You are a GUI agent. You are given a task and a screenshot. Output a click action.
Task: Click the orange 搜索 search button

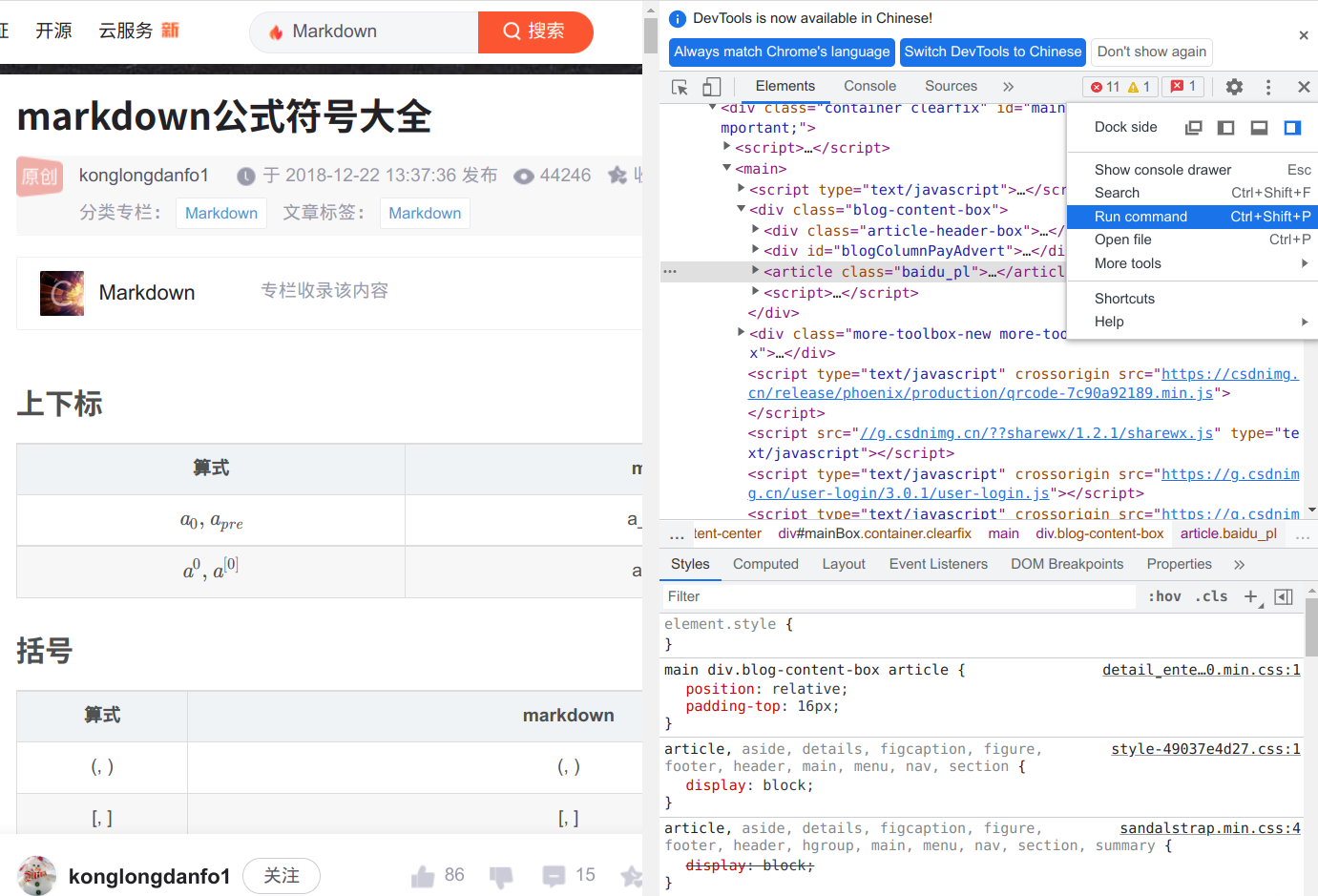point(535,31)
